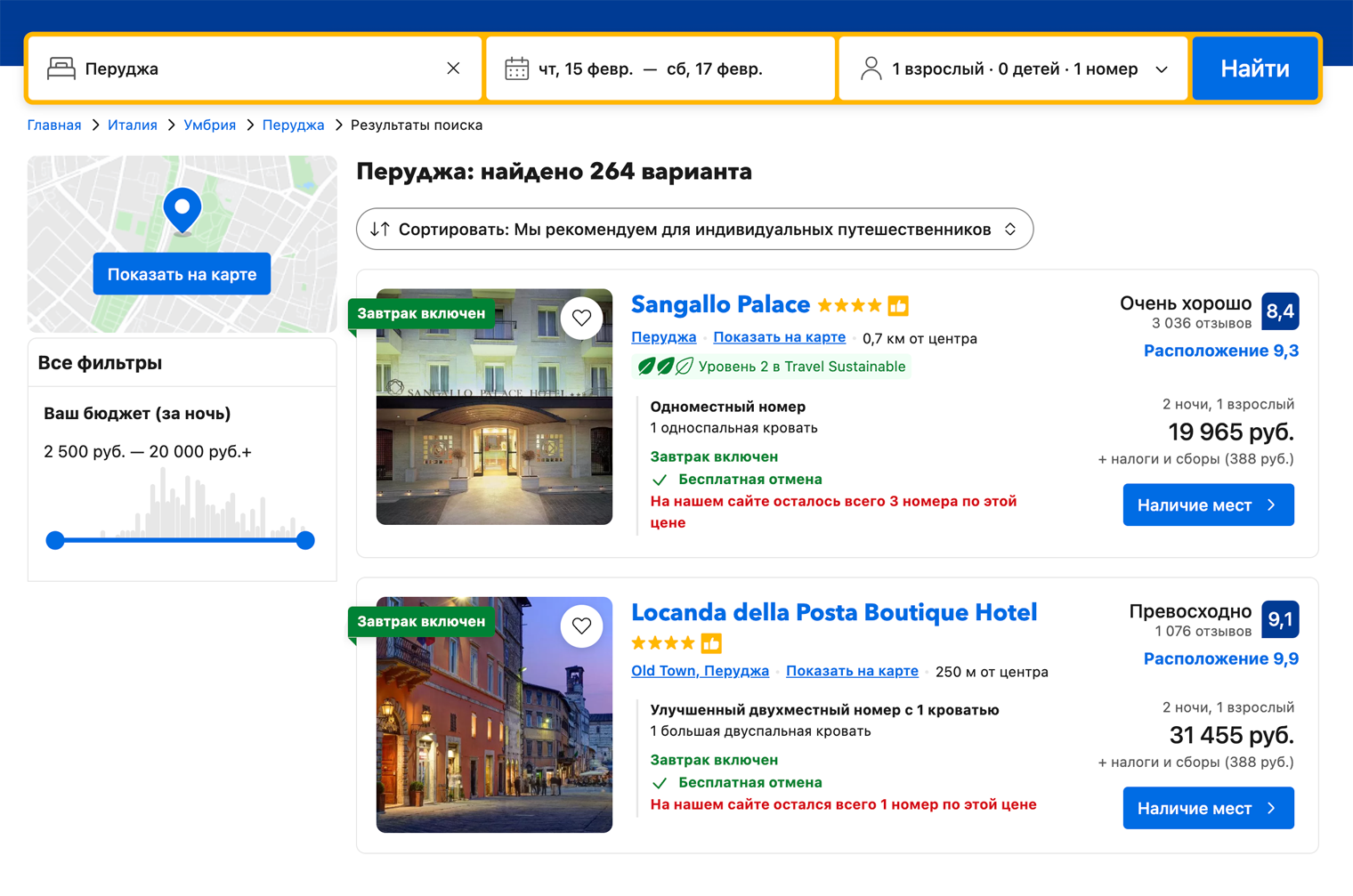Click the person icon in guests field

(871, 69)
